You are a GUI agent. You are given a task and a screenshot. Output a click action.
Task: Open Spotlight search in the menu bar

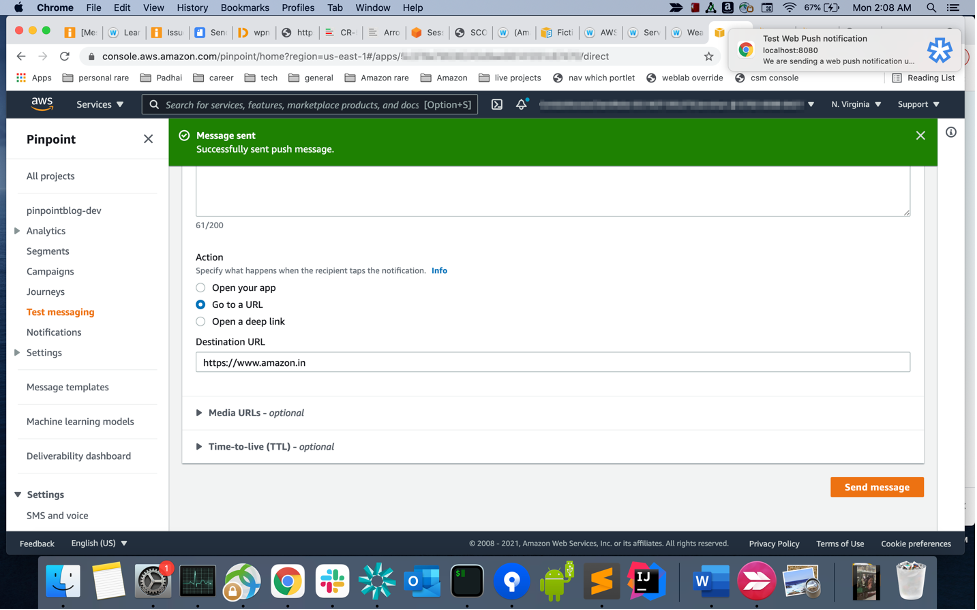[930, 8]
